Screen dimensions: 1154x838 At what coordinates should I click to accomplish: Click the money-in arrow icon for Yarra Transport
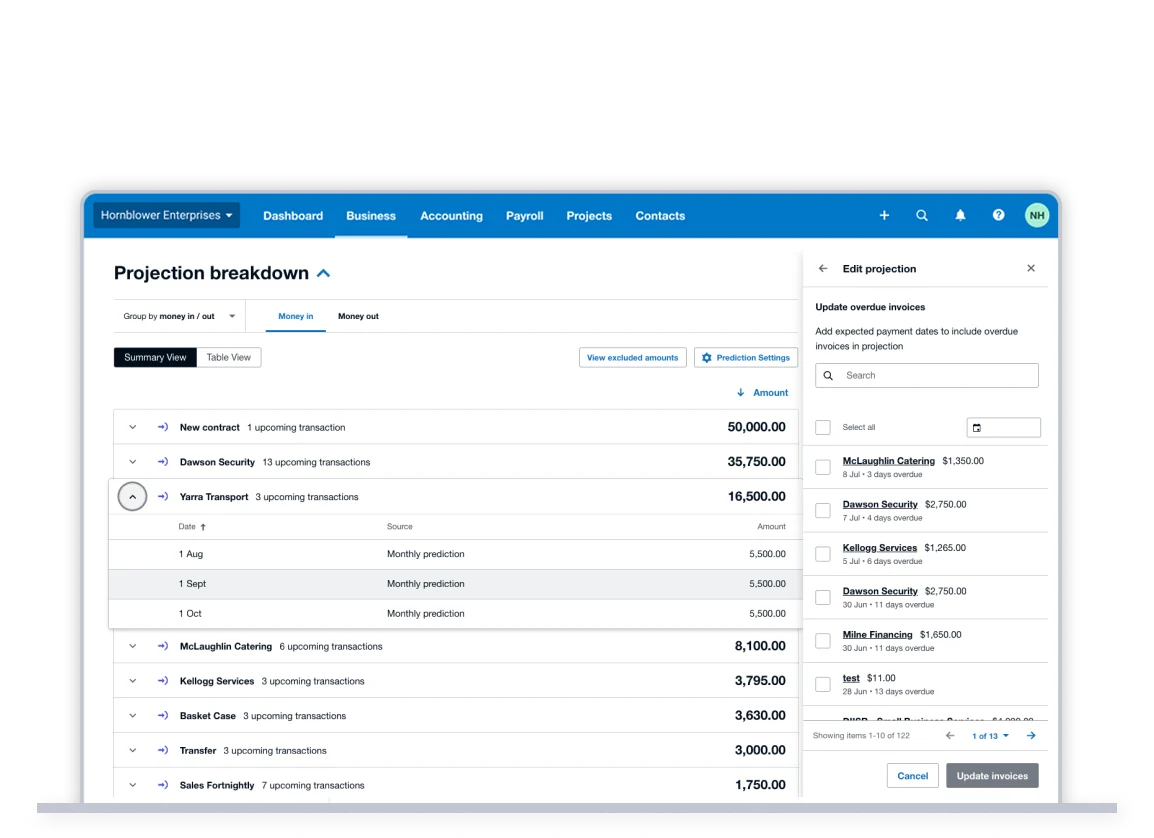163,497
